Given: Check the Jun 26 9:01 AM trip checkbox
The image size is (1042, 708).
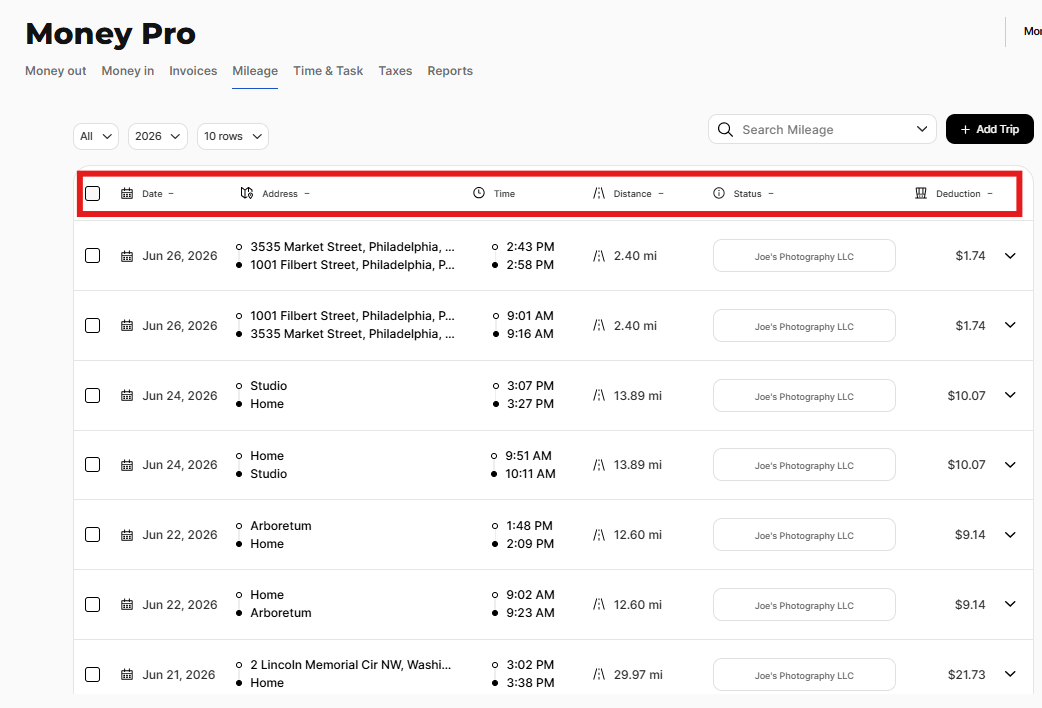Looking at the screenshot, I should pyautogui.click(x=92, y=326).
